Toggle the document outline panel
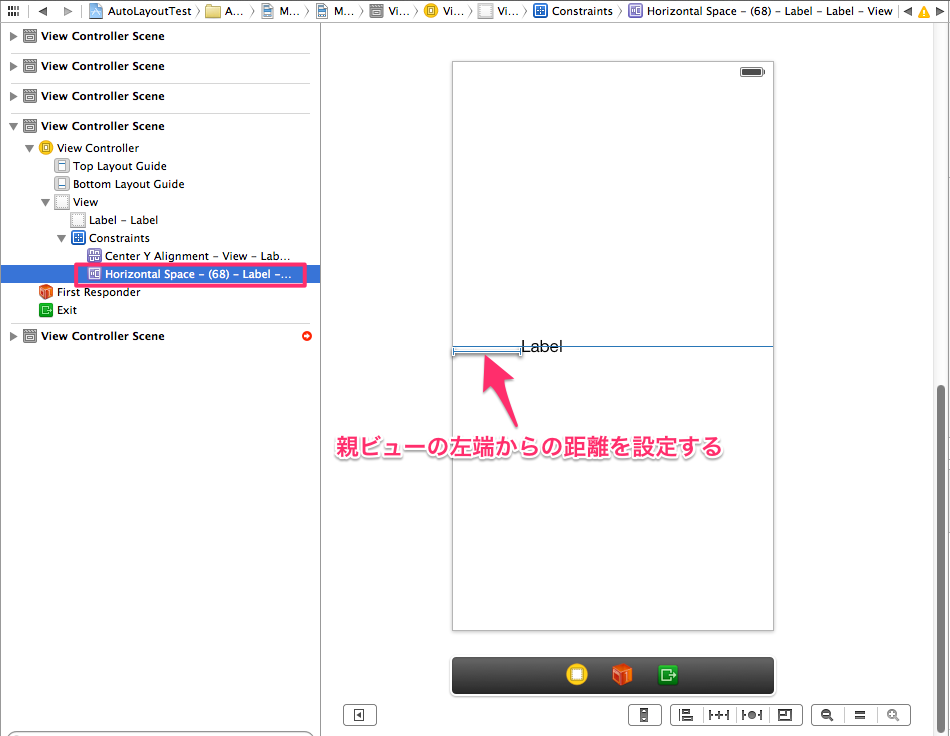 (360, 714)
